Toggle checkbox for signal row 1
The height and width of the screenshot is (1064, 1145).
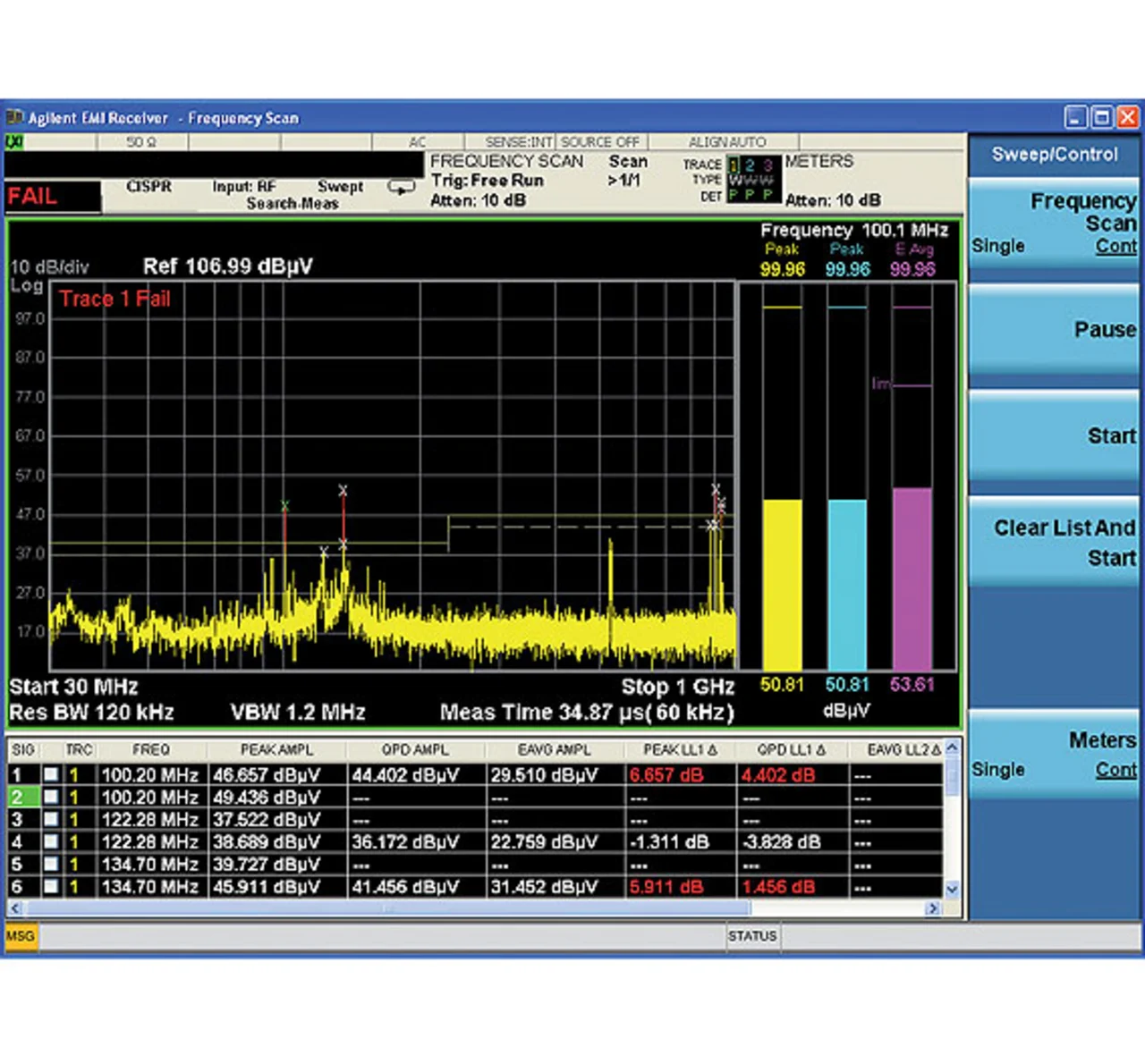51,774
